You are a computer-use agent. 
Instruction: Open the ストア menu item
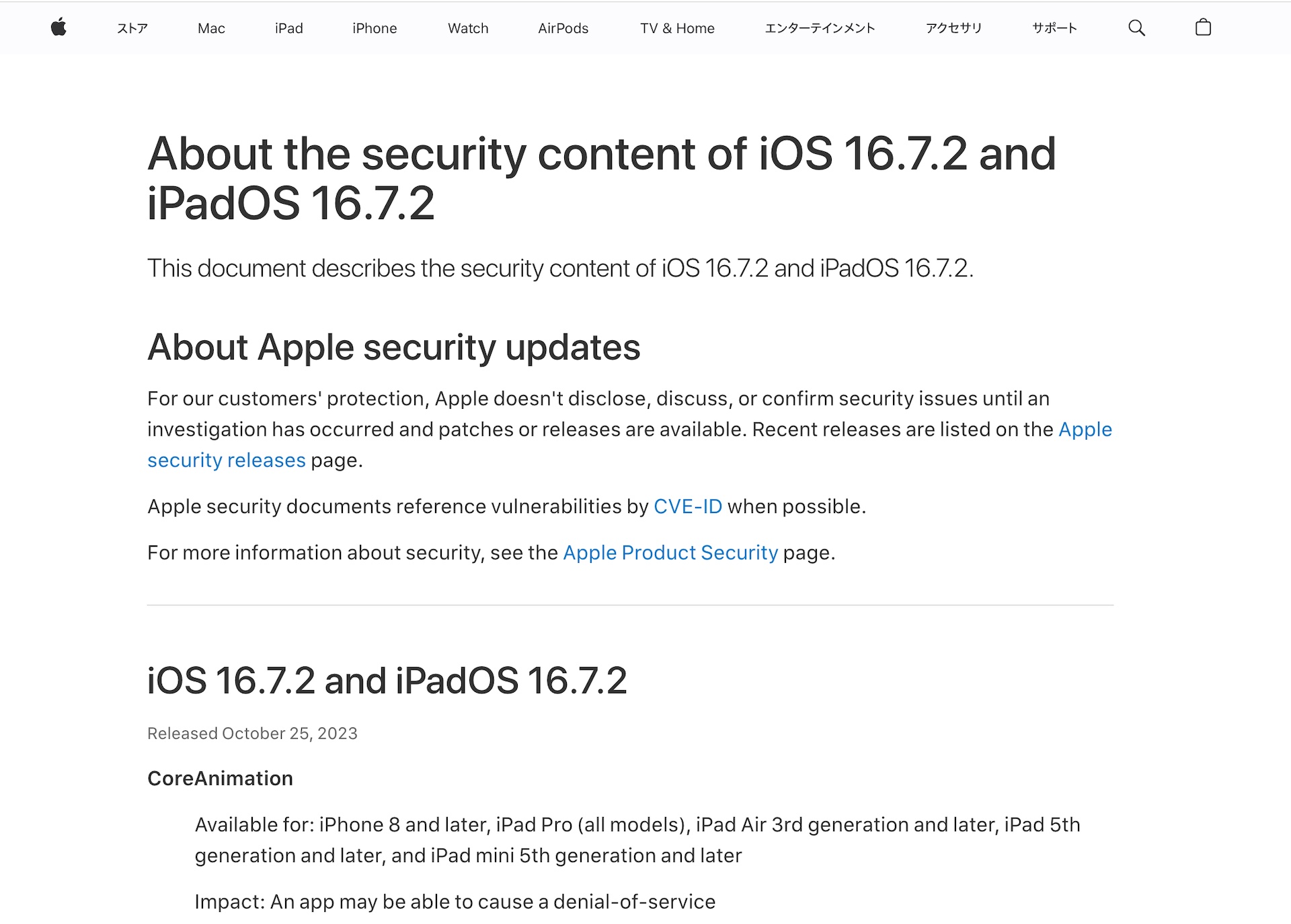click(132, 28)
